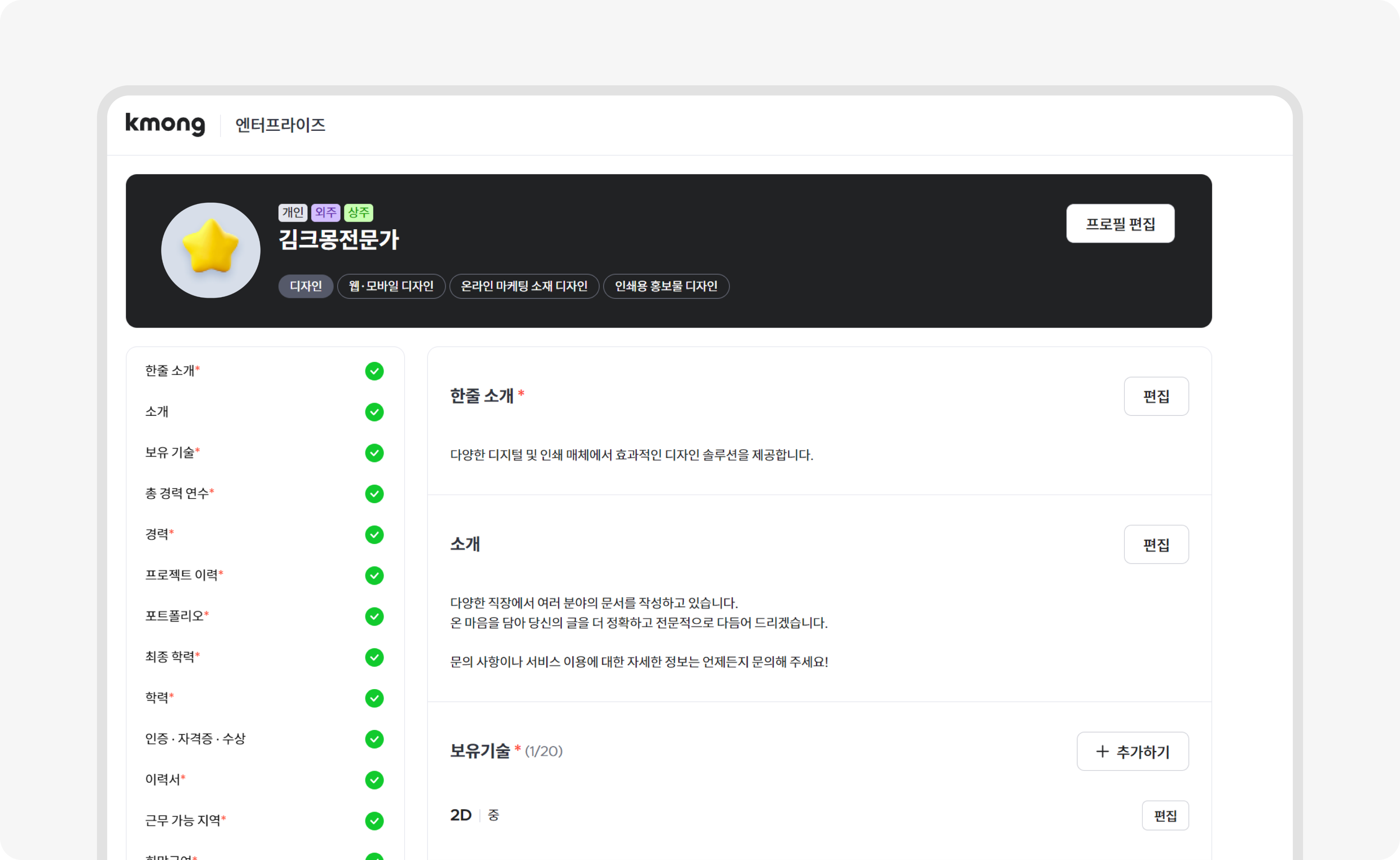The image size is (1400, 860).
Task: Click green check icon beside 한줄 소개
Action: pyautogui.click(x=374, y=371)
